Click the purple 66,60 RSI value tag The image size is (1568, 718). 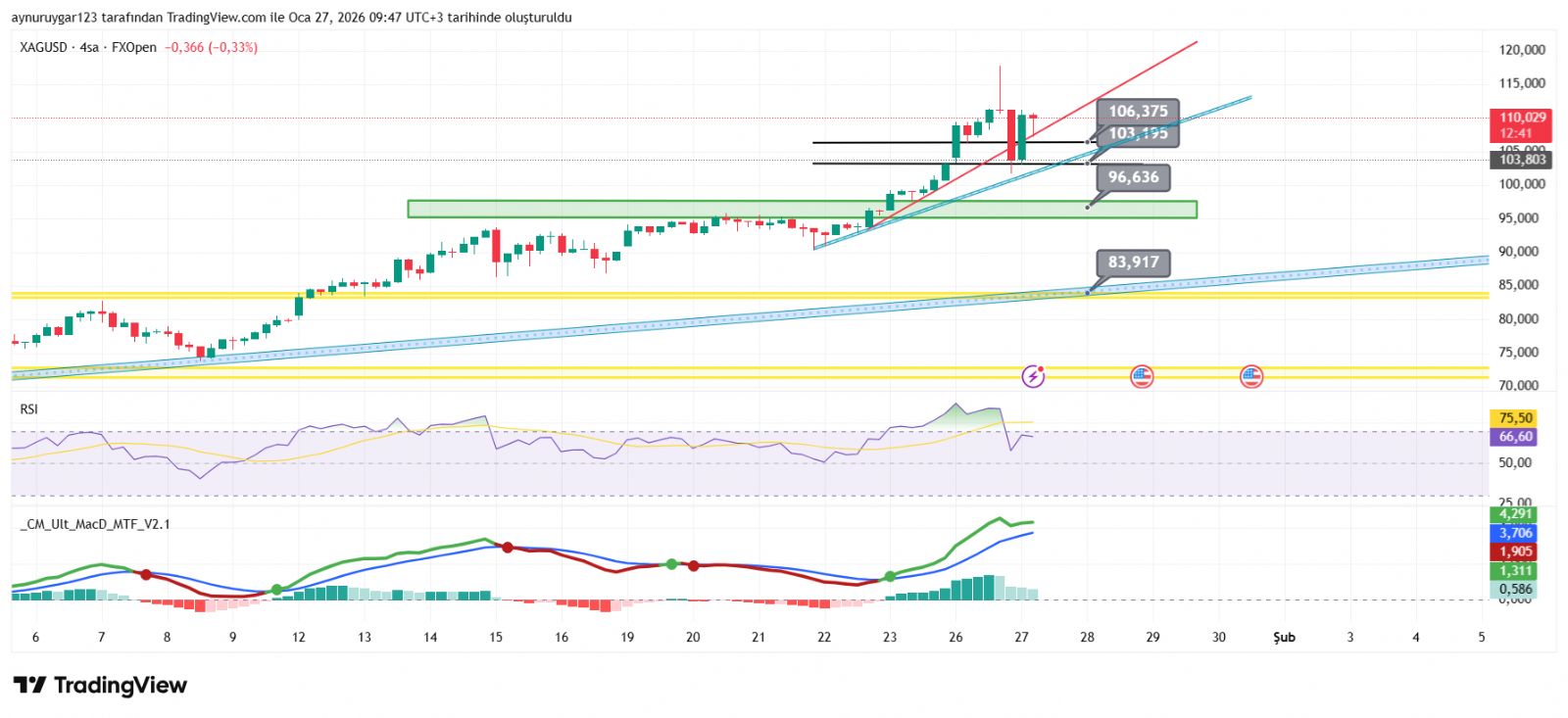coord(1515,437)
